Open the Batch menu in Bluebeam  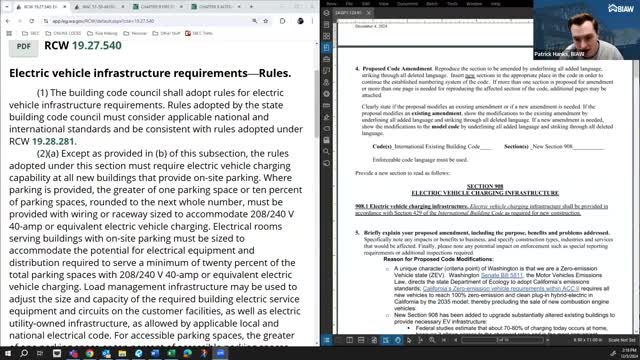click(x=431, y=4)
